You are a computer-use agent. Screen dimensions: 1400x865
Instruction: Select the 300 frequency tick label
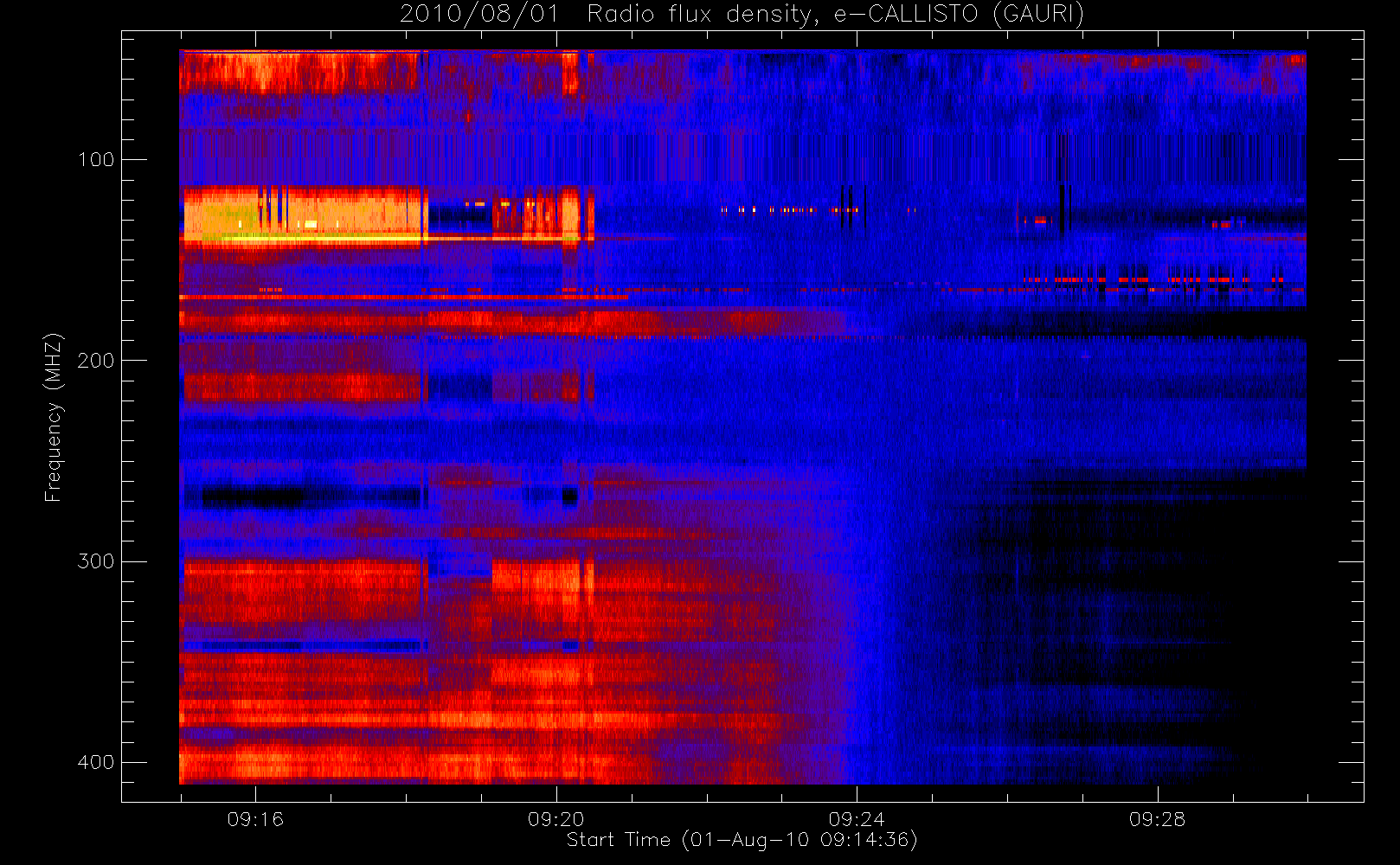click(x=96, y=561)
